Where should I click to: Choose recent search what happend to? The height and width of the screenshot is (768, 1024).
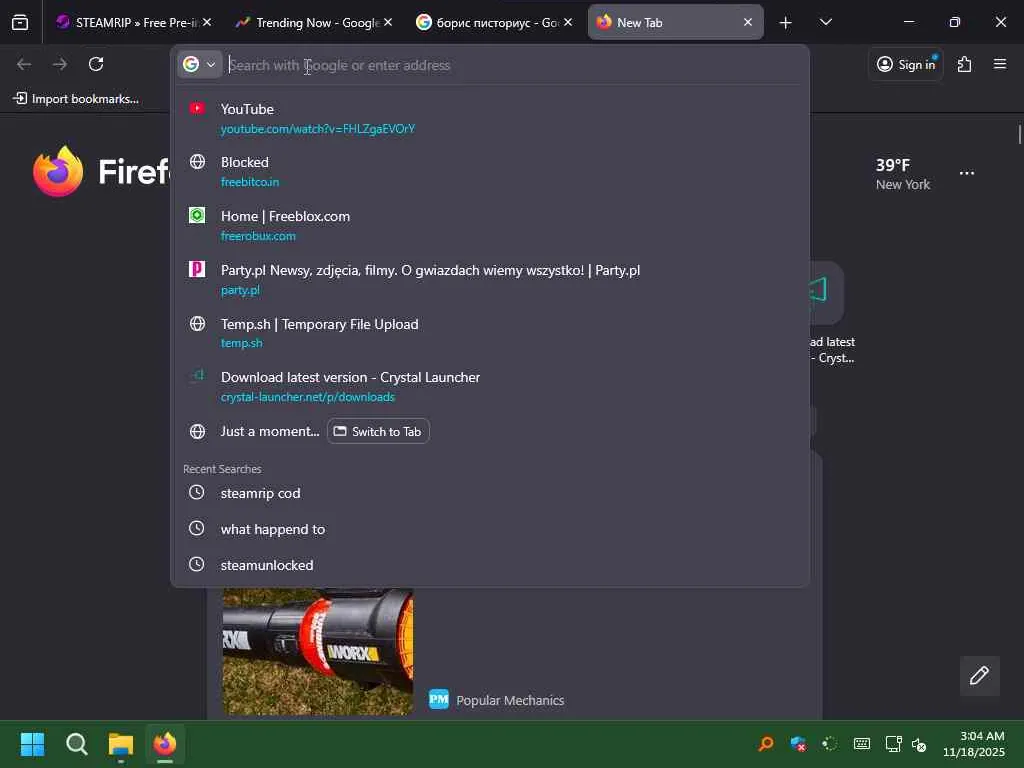[490, 529]
